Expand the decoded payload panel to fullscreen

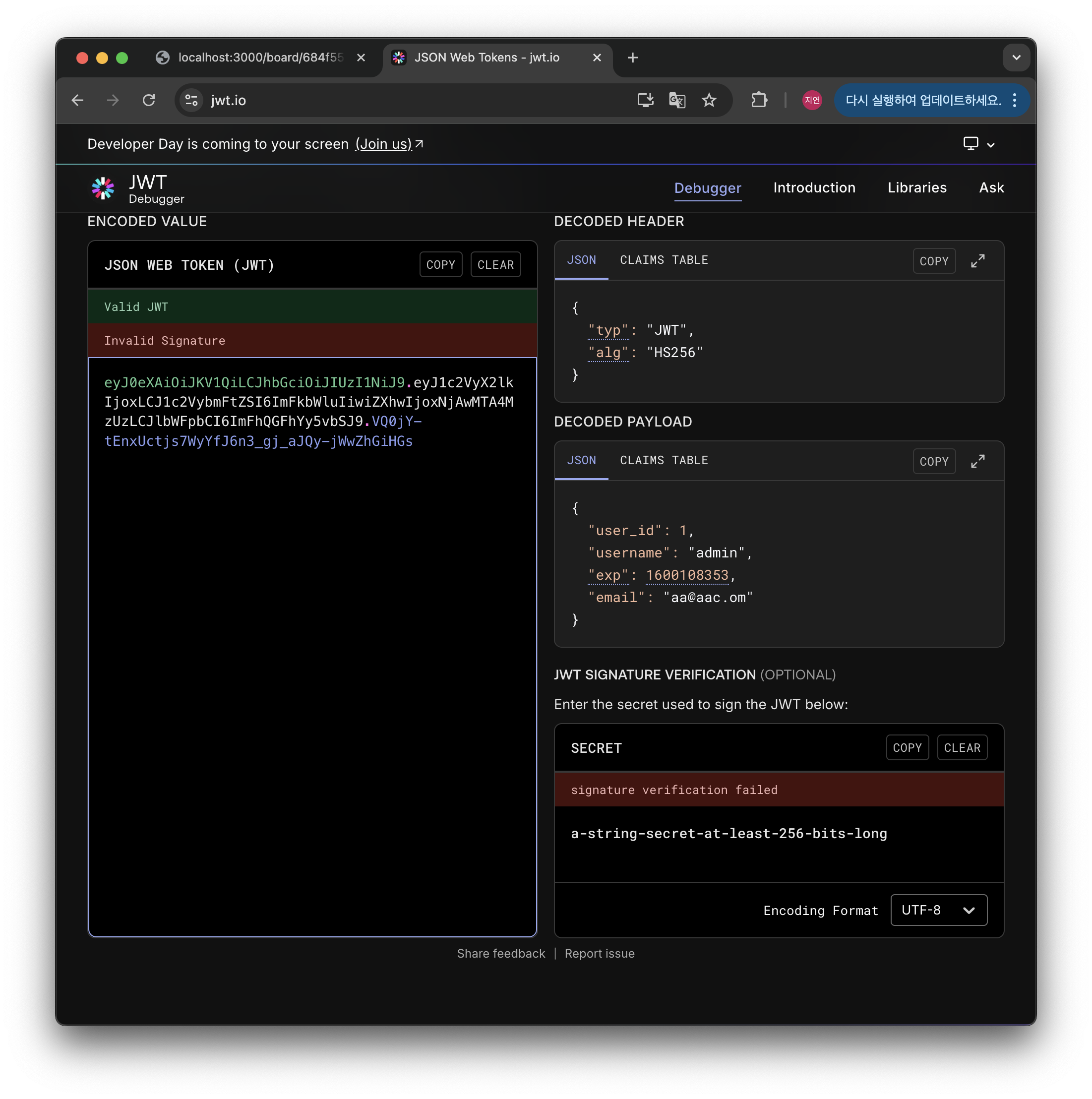(977, 461)
